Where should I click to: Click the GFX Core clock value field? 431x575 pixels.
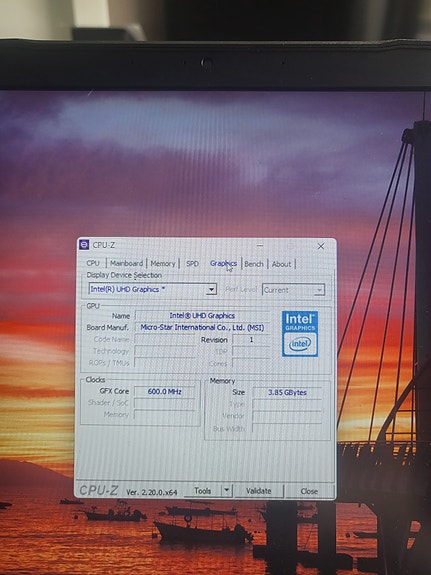[164, 391]
